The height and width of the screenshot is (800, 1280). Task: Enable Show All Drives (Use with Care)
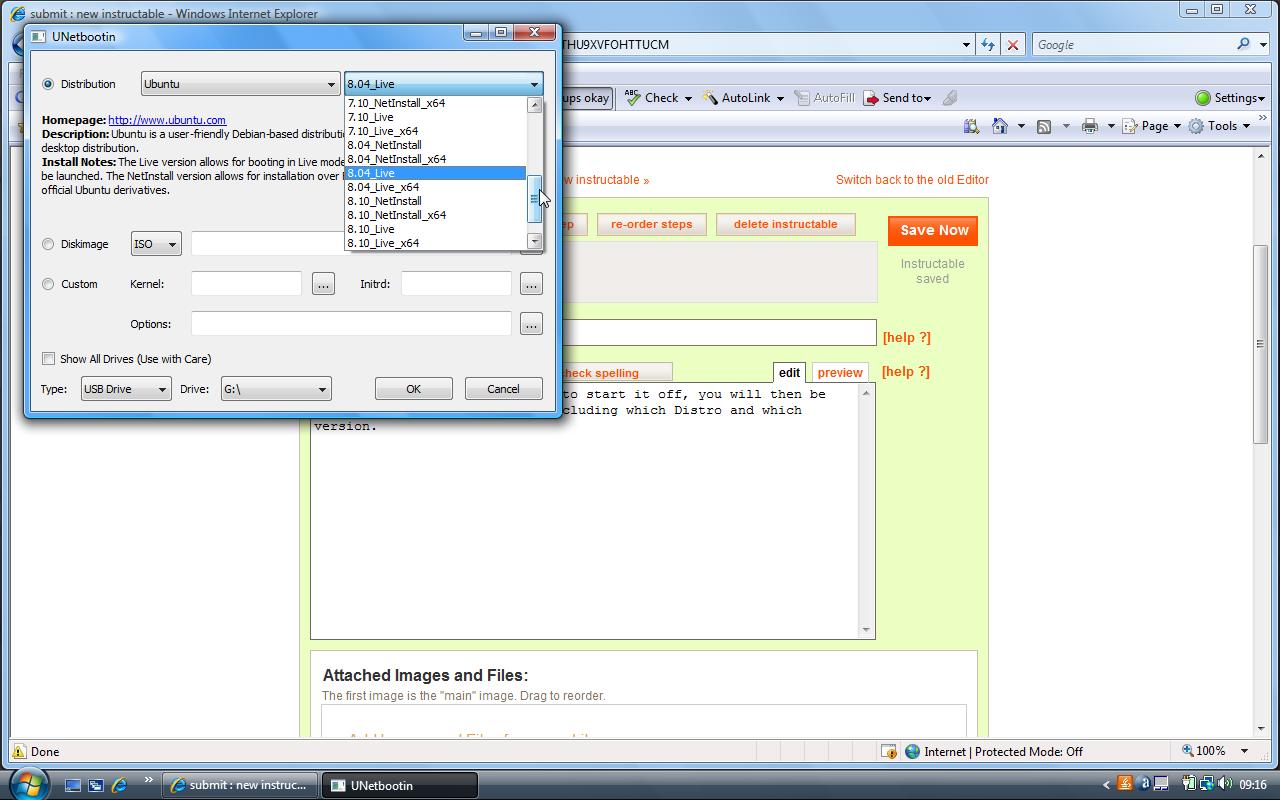[48, 358]
